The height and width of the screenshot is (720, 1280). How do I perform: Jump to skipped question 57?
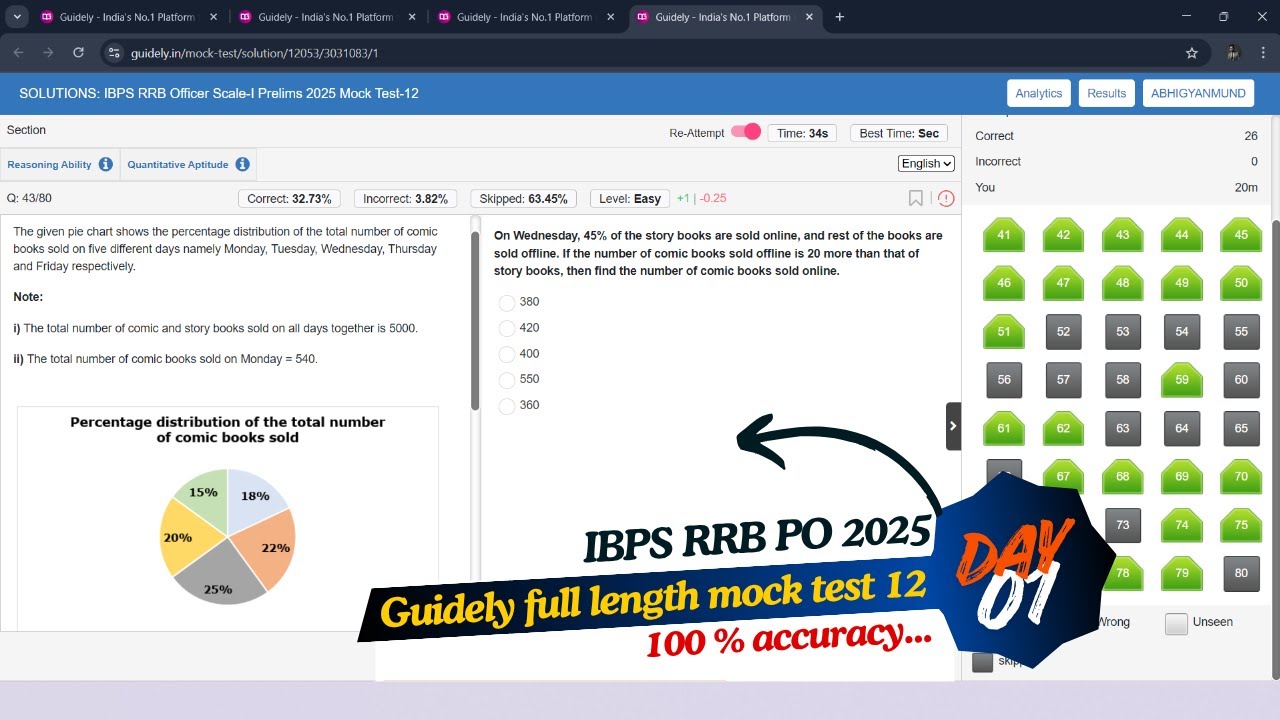(x=1063, y=380)
